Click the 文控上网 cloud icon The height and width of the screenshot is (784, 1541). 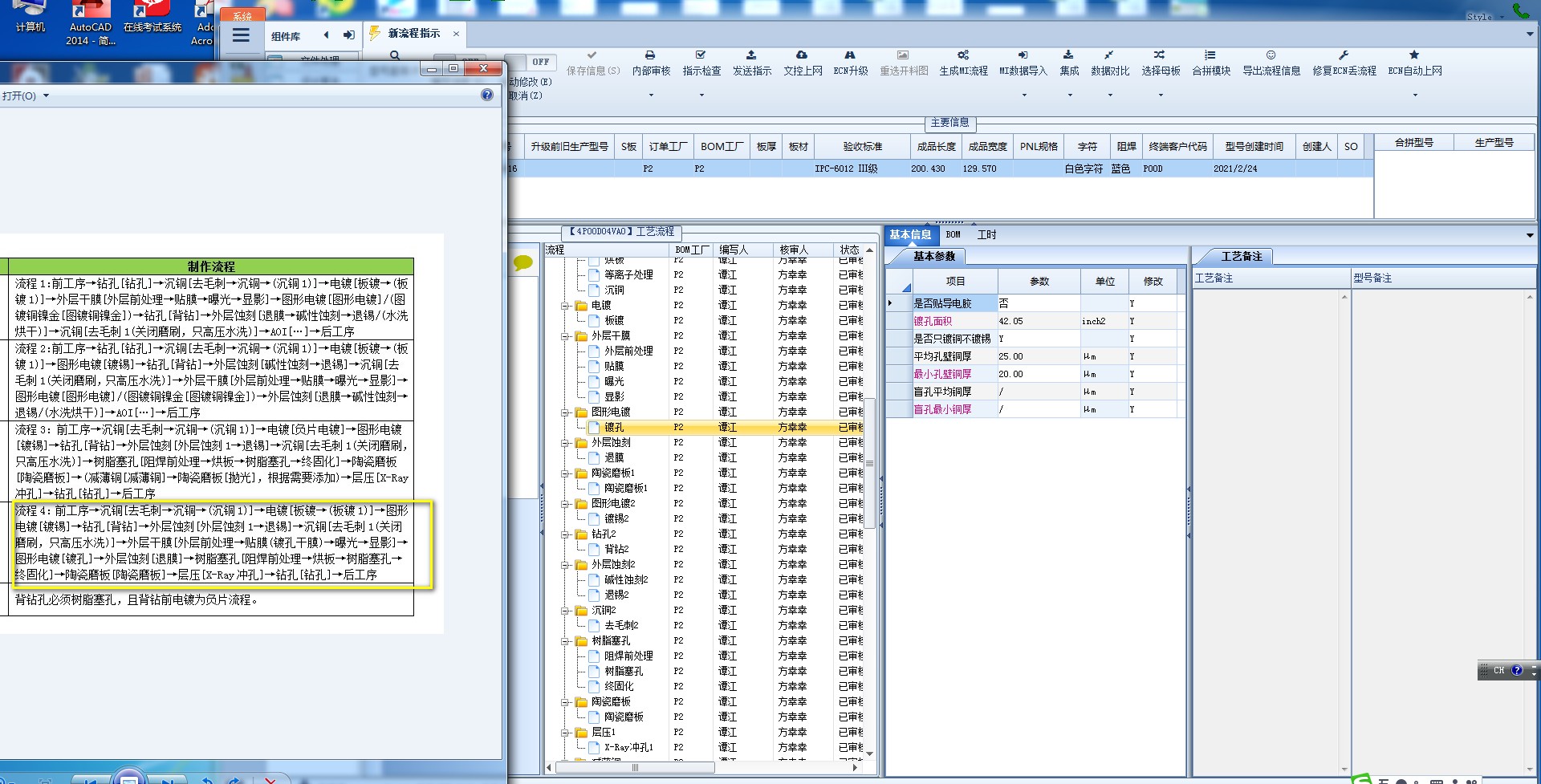coord(802,55)
